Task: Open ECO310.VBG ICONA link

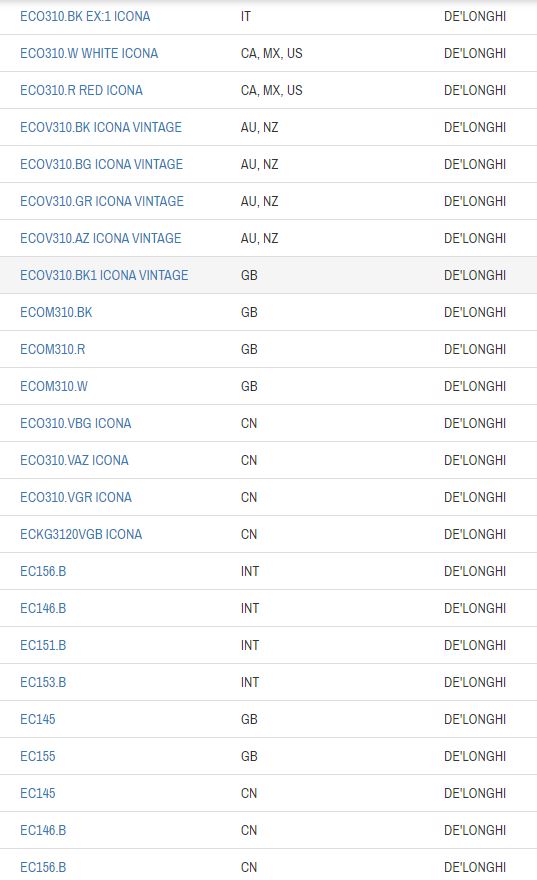Action: 76,424
